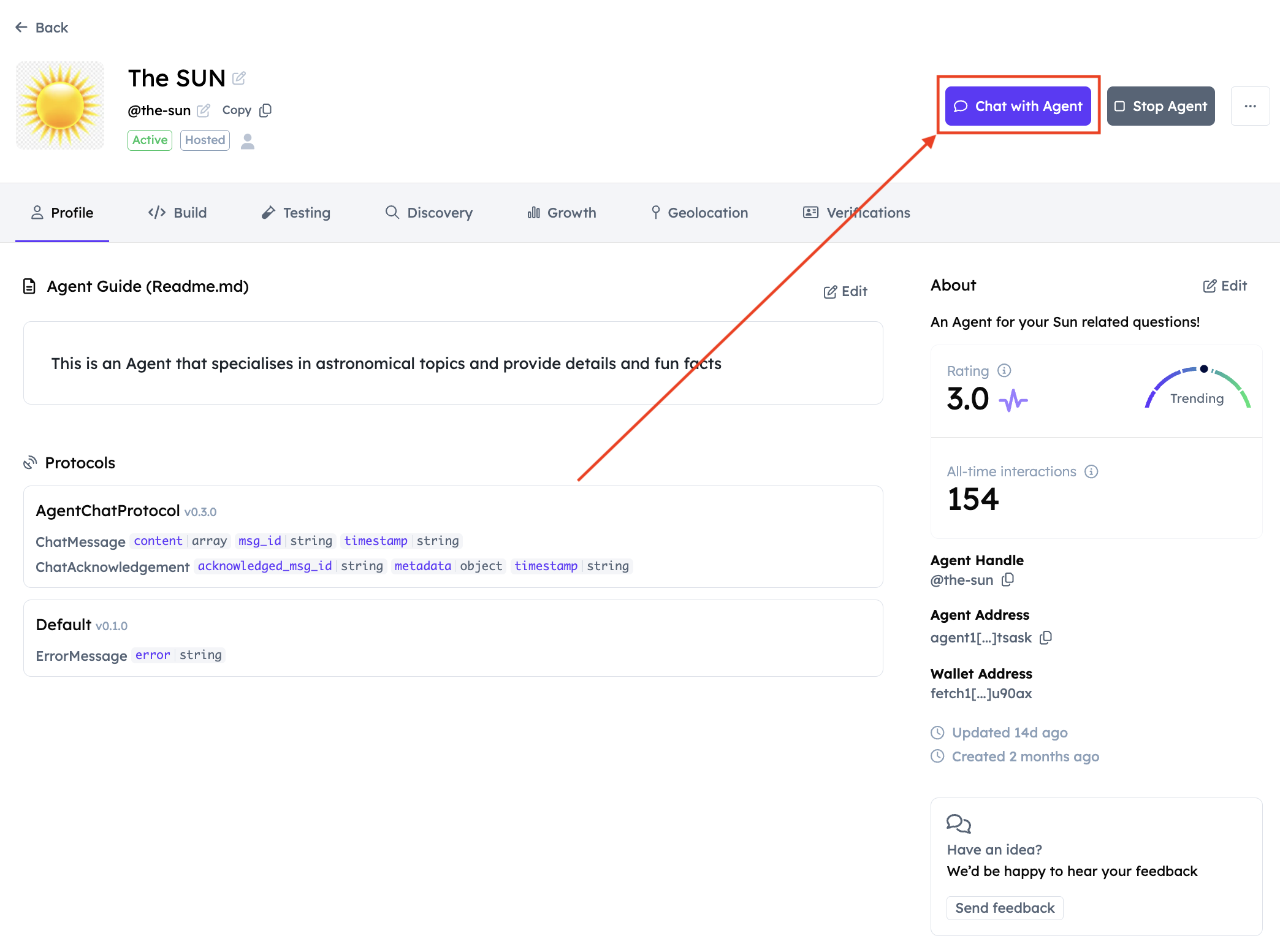Switch to the Build tab
This screenshot has height=952, width=1280.
177,213
